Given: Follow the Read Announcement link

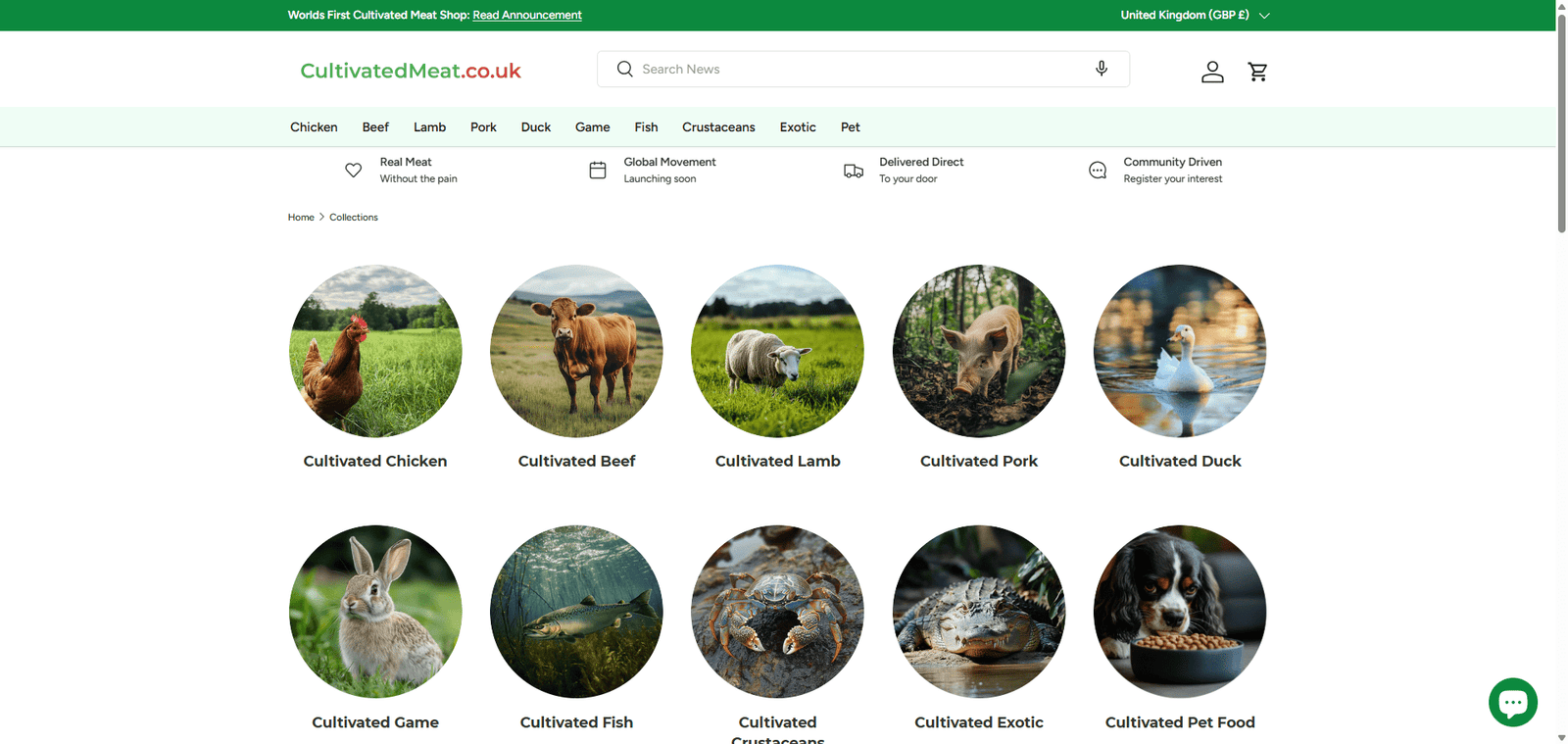Looking at the screenshot, I should click(527, 15).
